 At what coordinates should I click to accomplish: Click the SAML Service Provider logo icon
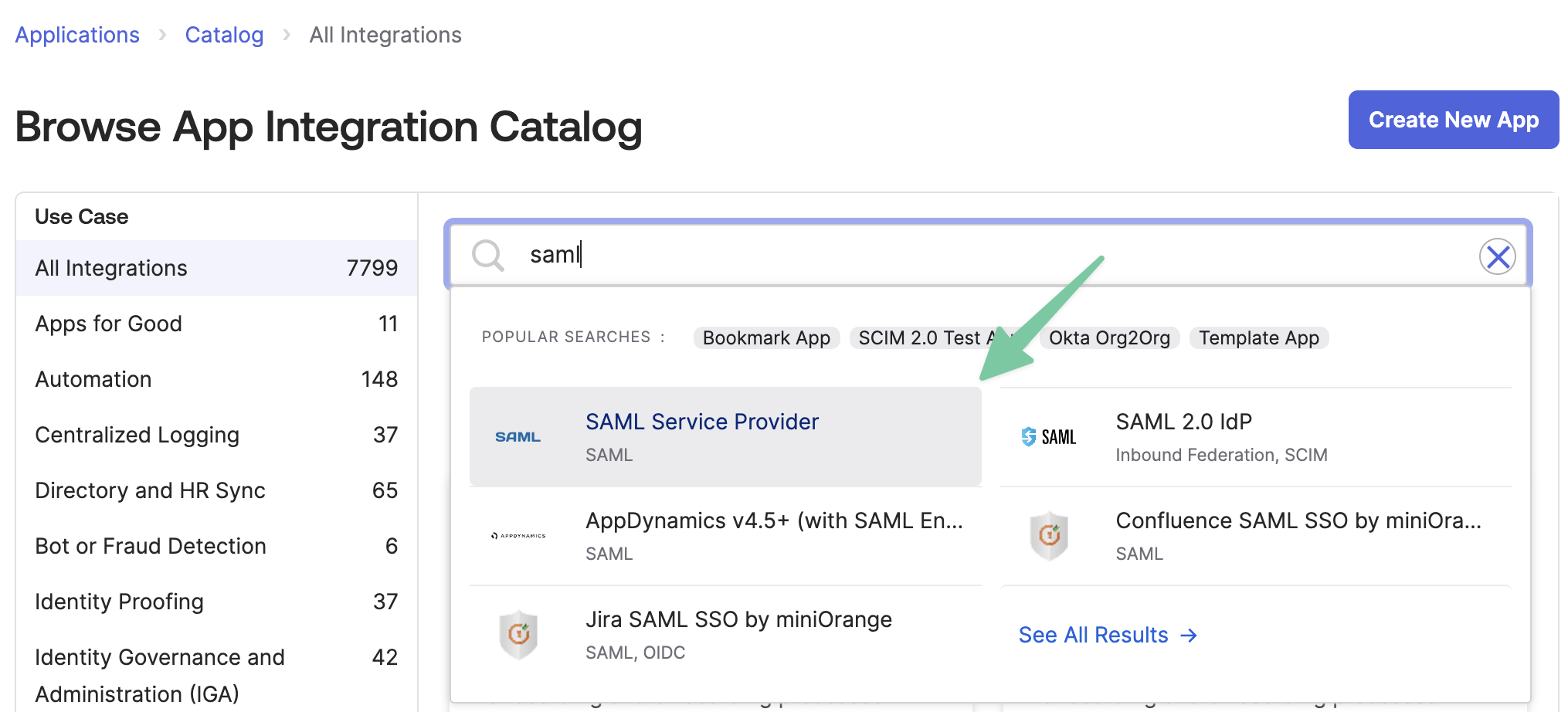[x=518, y=436]
